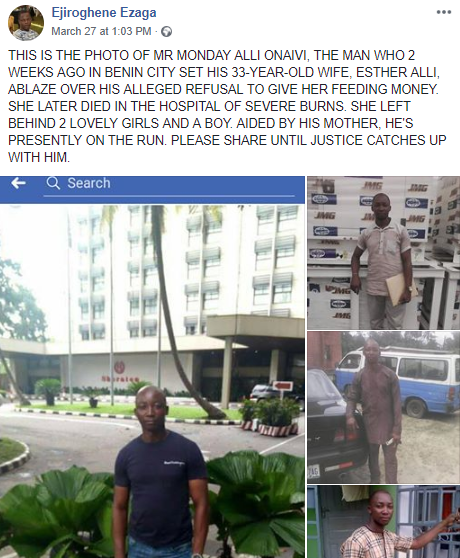
Task: Click the post text about Monday Alli Onaivi
Action: tap(227, 106)
